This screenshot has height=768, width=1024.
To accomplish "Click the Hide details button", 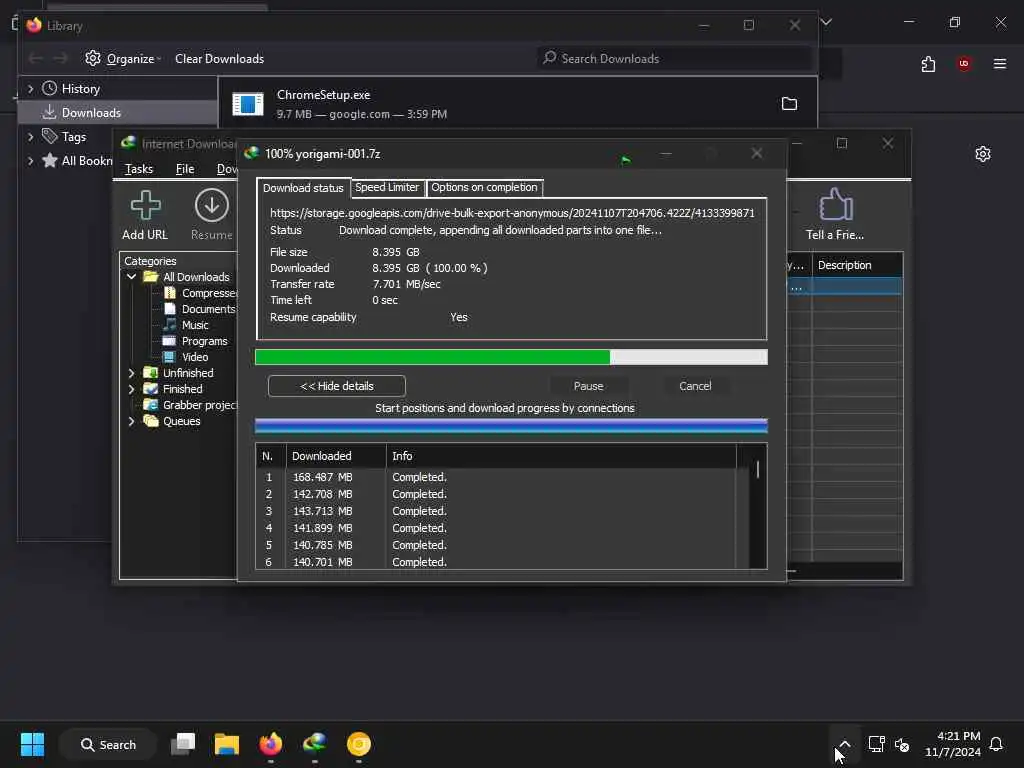I will pyautogui.click(x=336, y=386).
